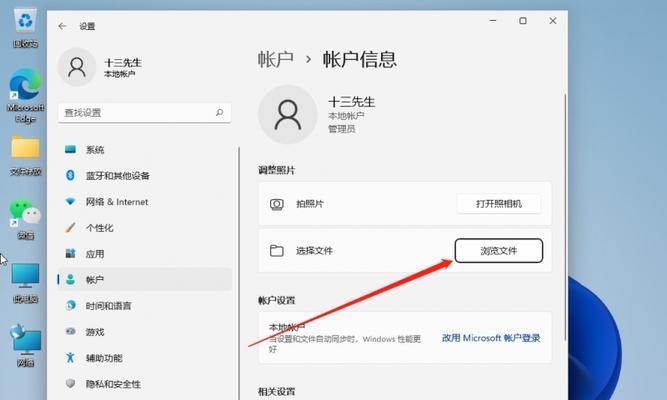The width and height of the screenshot is (667, 400).
Task: Click the 系统 monitor icon
Action: pos(71,149)
